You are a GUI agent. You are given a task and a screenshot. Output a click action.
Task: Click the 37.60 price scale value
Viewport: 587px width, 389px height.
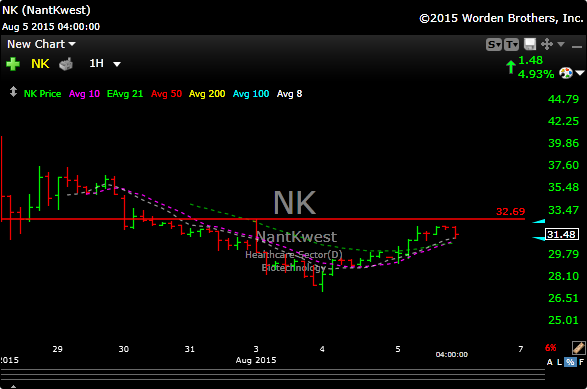click(563, 165)
